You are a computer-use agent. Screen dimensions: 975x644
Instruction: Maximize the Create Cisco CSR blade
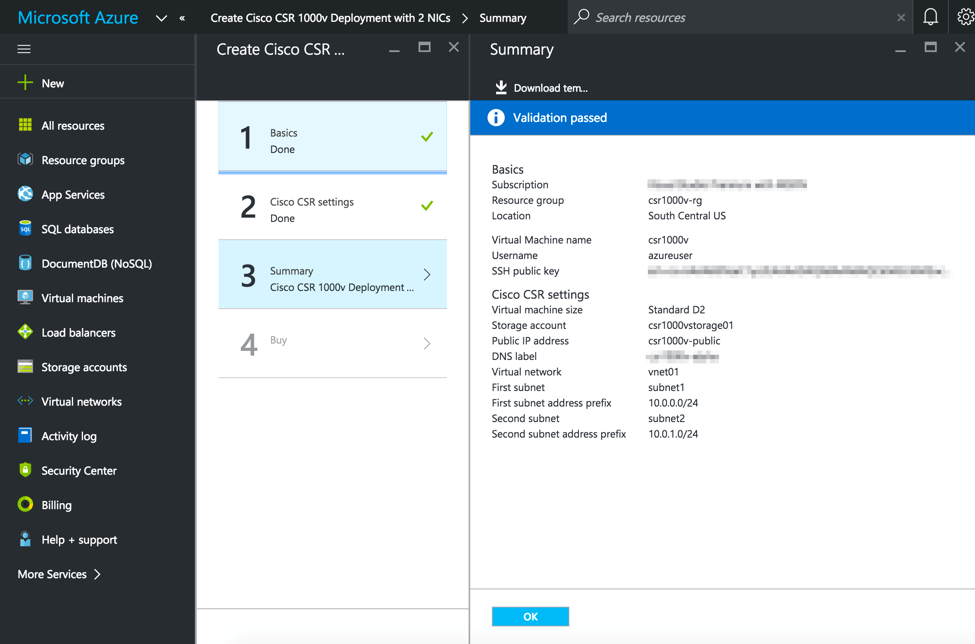click(424, 47)
